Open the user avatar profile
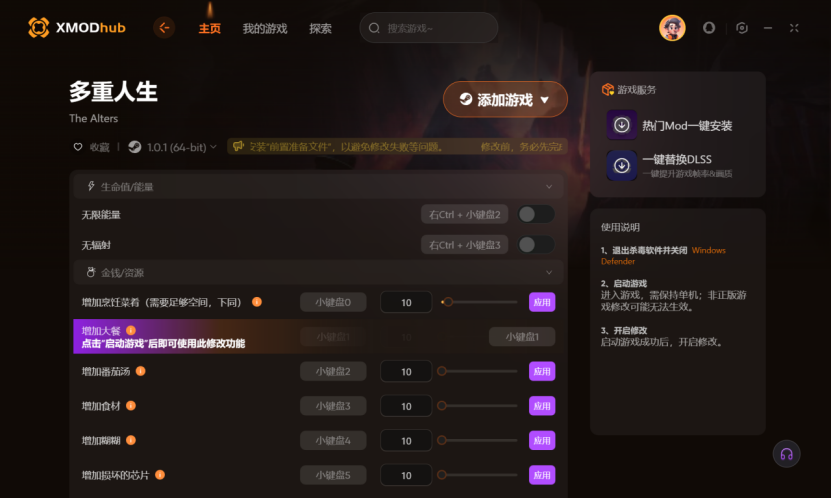 pyautogui.click(x=672, y=28)
